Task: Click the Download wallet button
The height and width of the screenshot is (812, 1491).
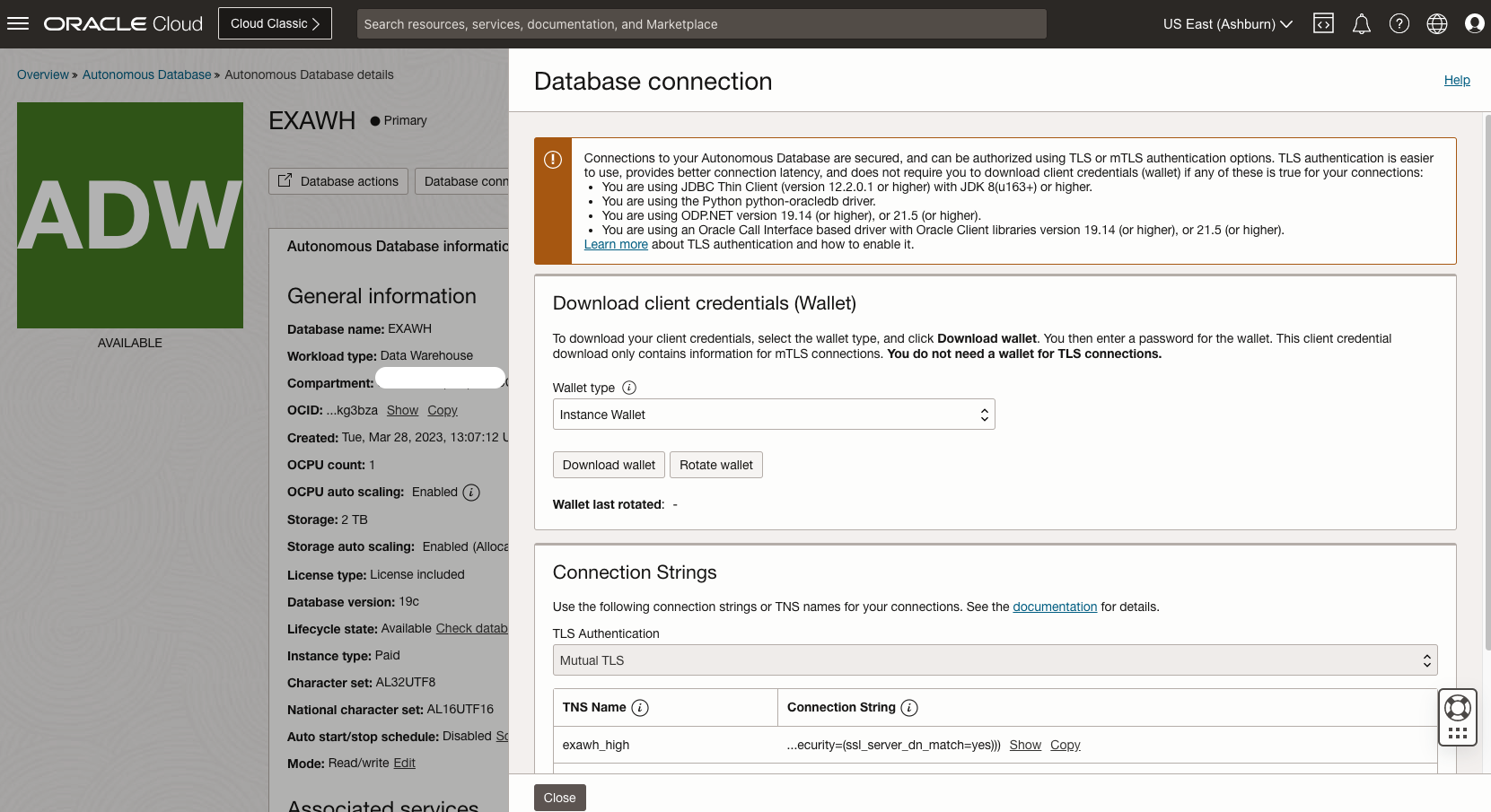Action: point(609,465)
